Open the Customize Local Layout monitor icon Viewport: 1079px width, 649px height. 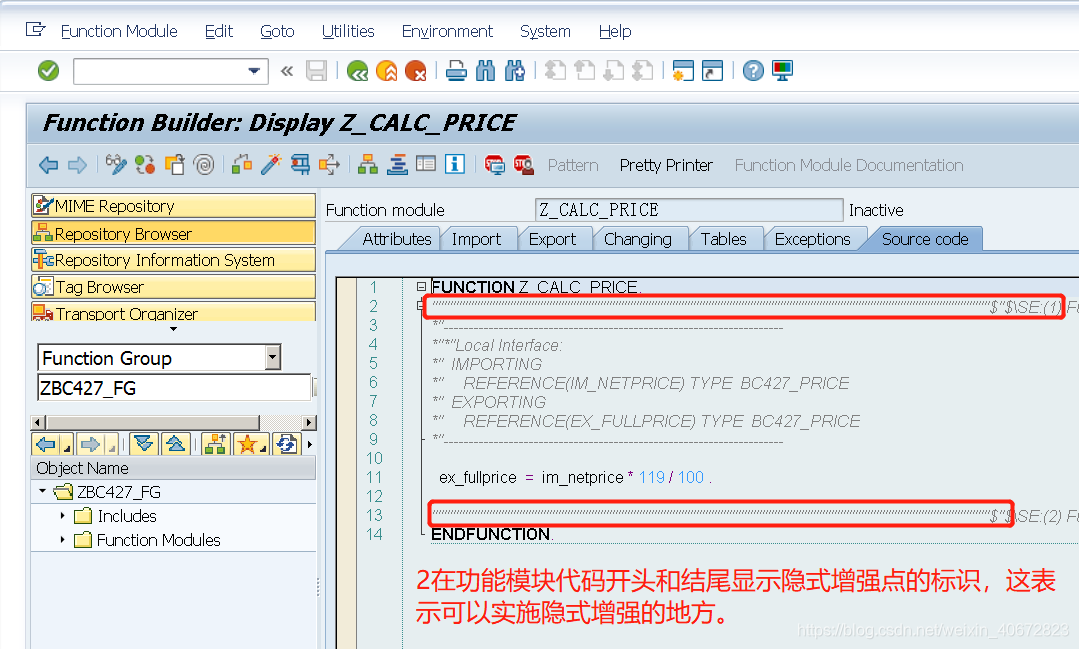click(x=782, y=70)
